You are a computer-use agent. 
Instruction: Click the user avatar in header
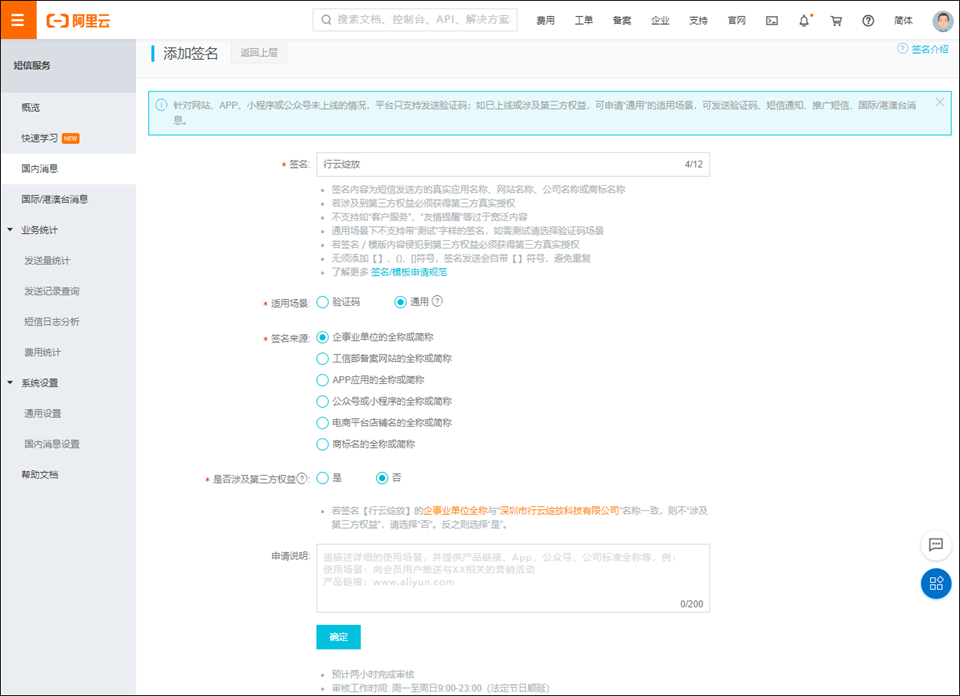[942, 21]
